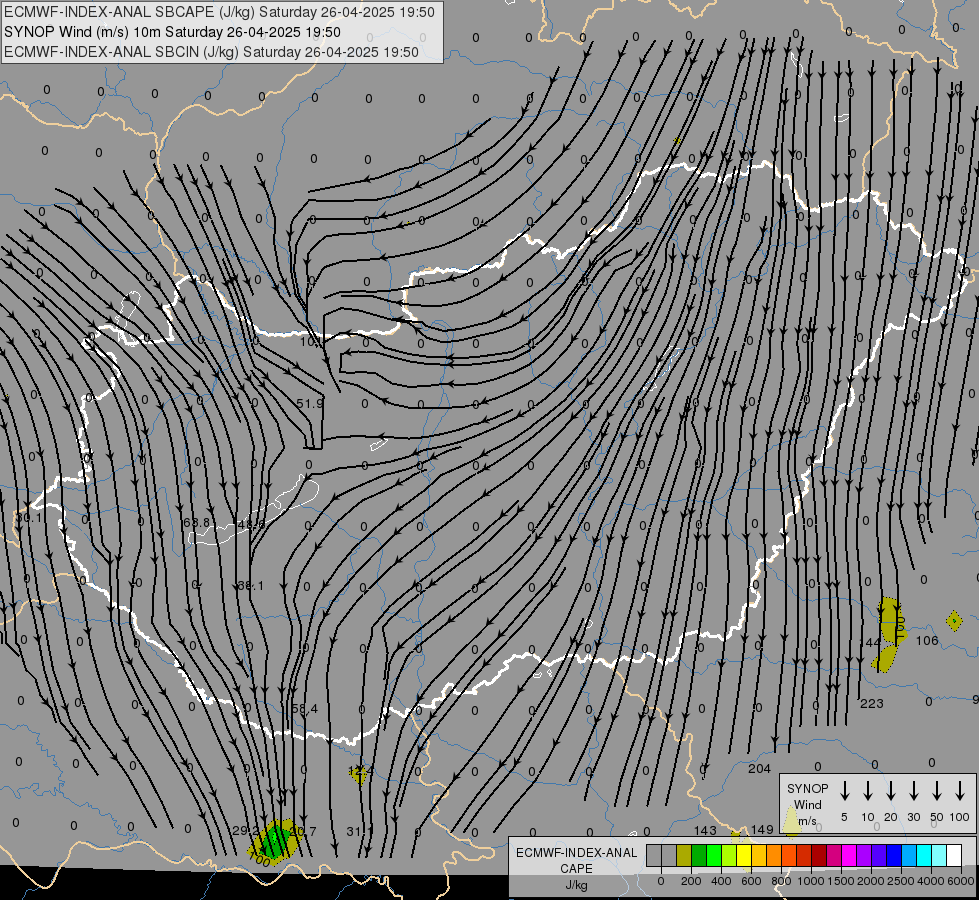The width and height of the screenshot is (979, 900).
Task: Click the 800 label on CAPE scale
Action: (781, 881)
